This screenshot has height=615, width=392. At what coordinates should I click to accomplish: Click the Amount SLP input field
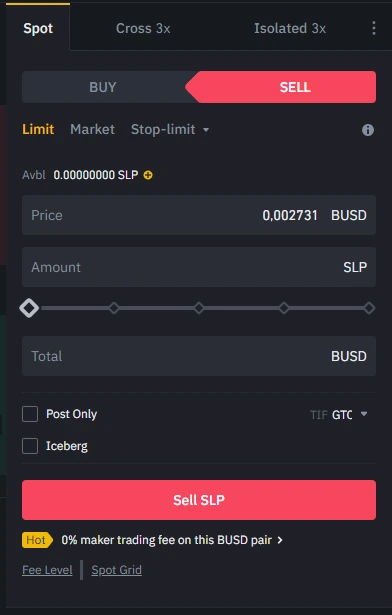coord(199,267)
